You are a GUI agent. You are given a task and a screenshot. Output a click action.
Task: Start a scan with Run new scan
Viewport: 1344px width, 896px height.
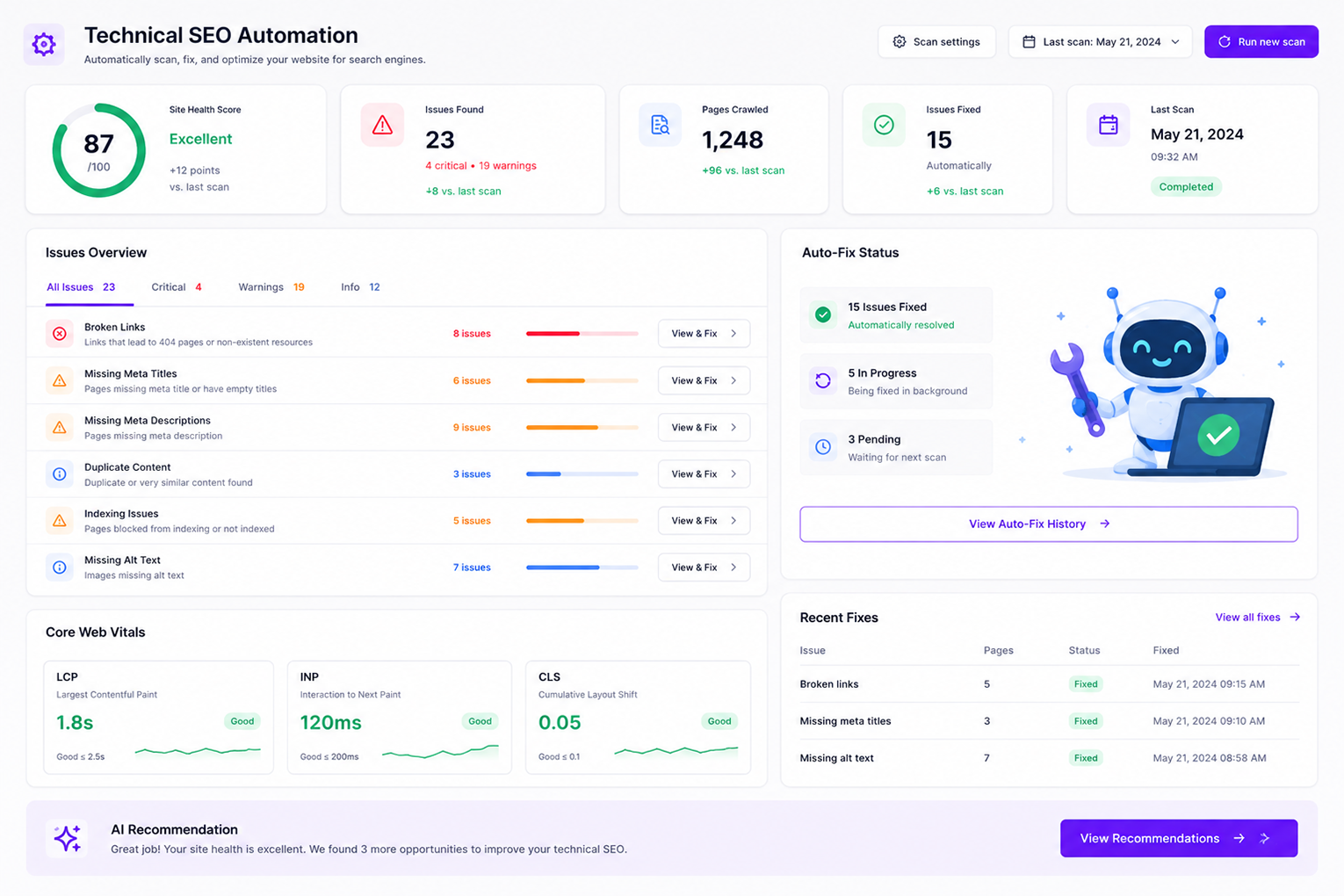coord(1261,41)
